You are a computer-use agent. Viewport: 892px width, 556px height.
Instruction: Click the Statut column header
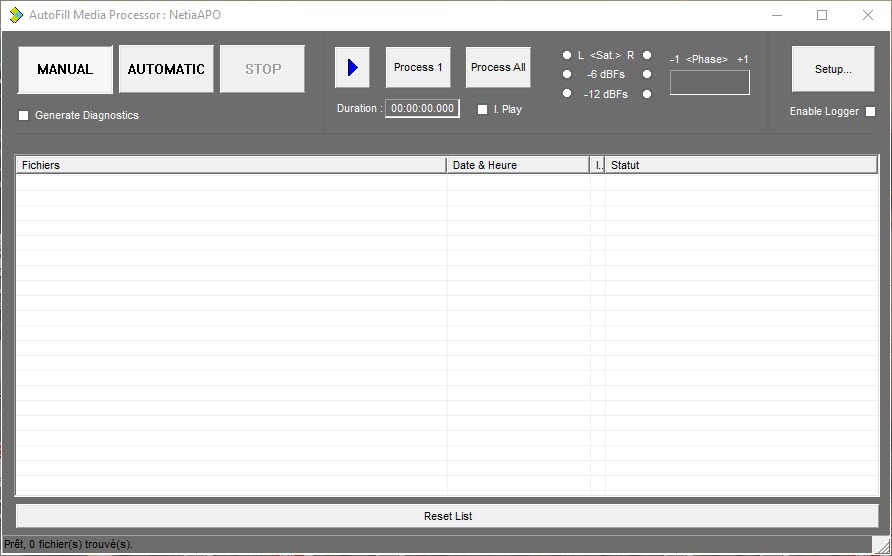[x=740, y=165]
